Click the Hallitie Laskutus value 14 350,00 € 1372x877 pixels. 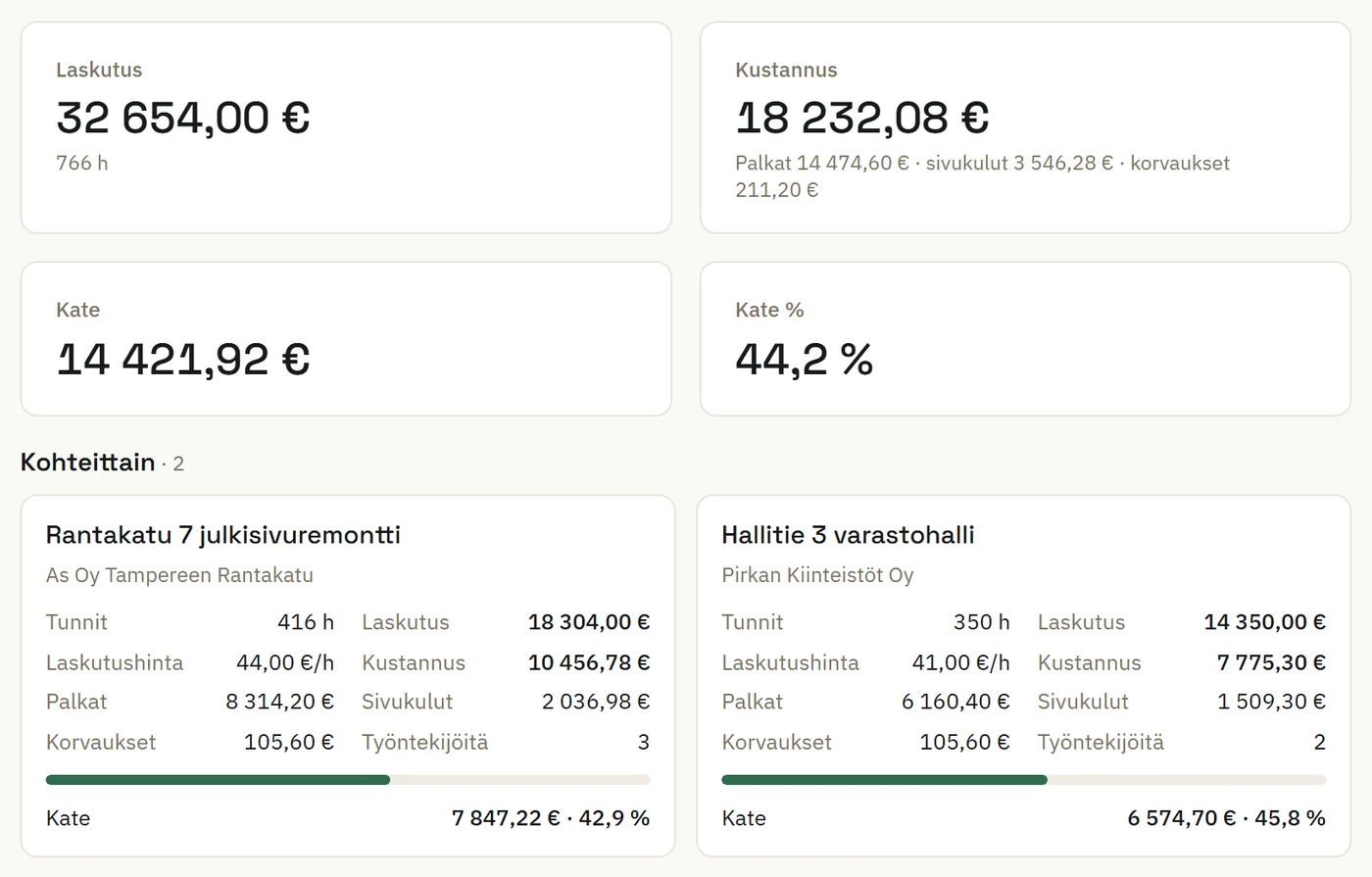point(1265,622)
